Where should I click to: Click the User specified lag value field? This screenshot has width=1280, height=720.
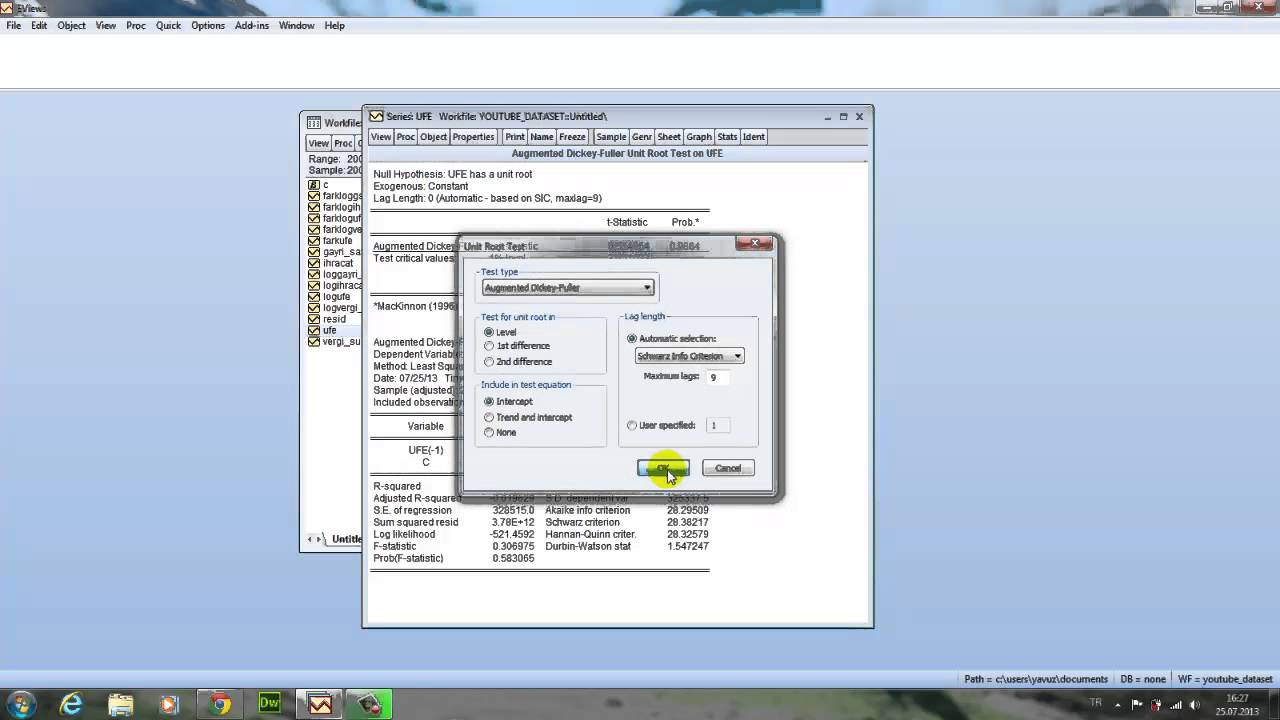pyautogui.click(x=718, y=426)
